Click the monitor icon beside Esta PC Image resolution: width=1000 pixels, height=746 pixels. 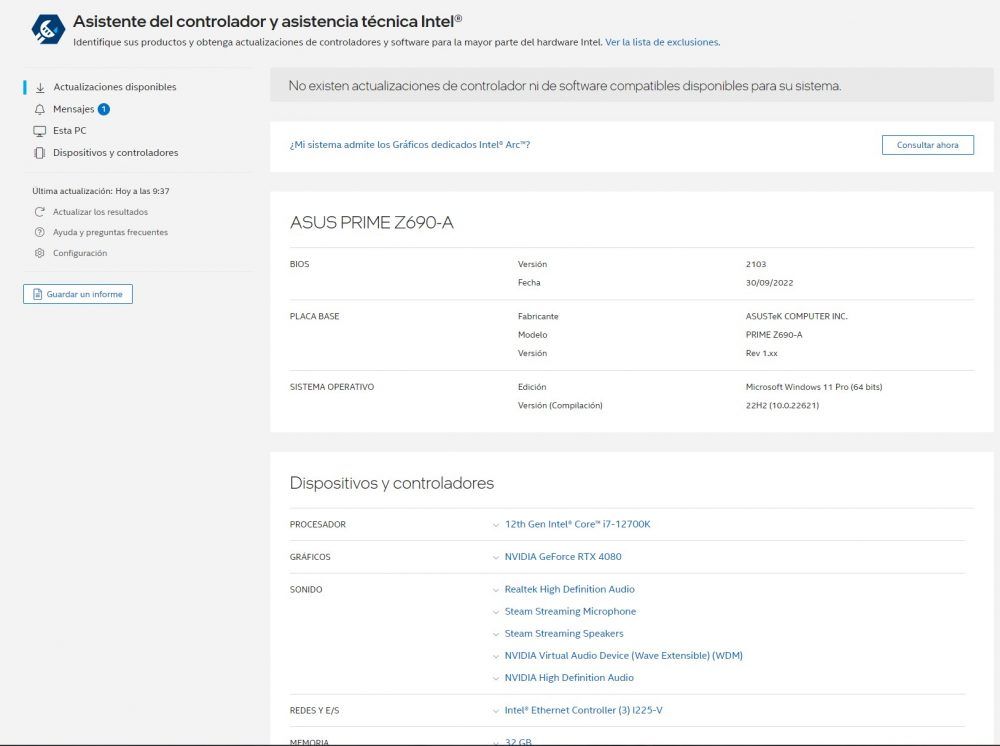[40, 131]
